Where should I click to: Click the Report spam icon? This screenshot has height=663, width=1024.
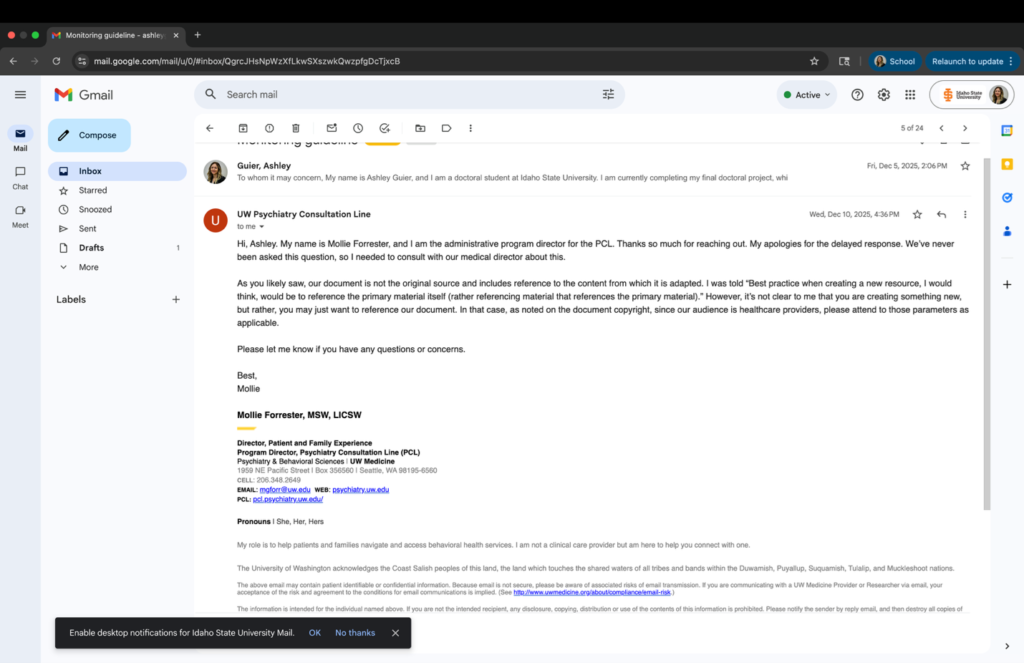(269, 128)
